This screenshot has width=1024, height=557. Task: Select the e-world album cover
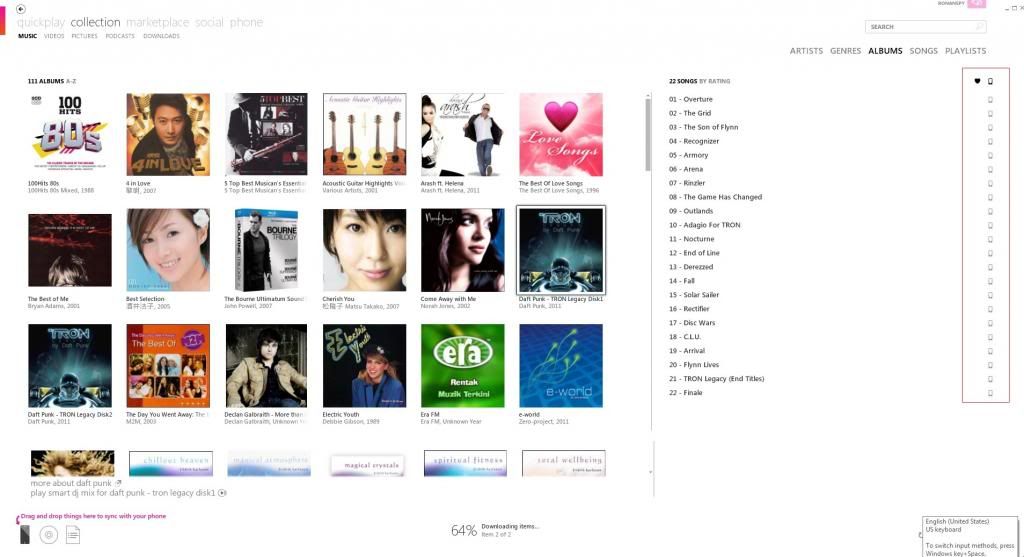coord(561,366)
